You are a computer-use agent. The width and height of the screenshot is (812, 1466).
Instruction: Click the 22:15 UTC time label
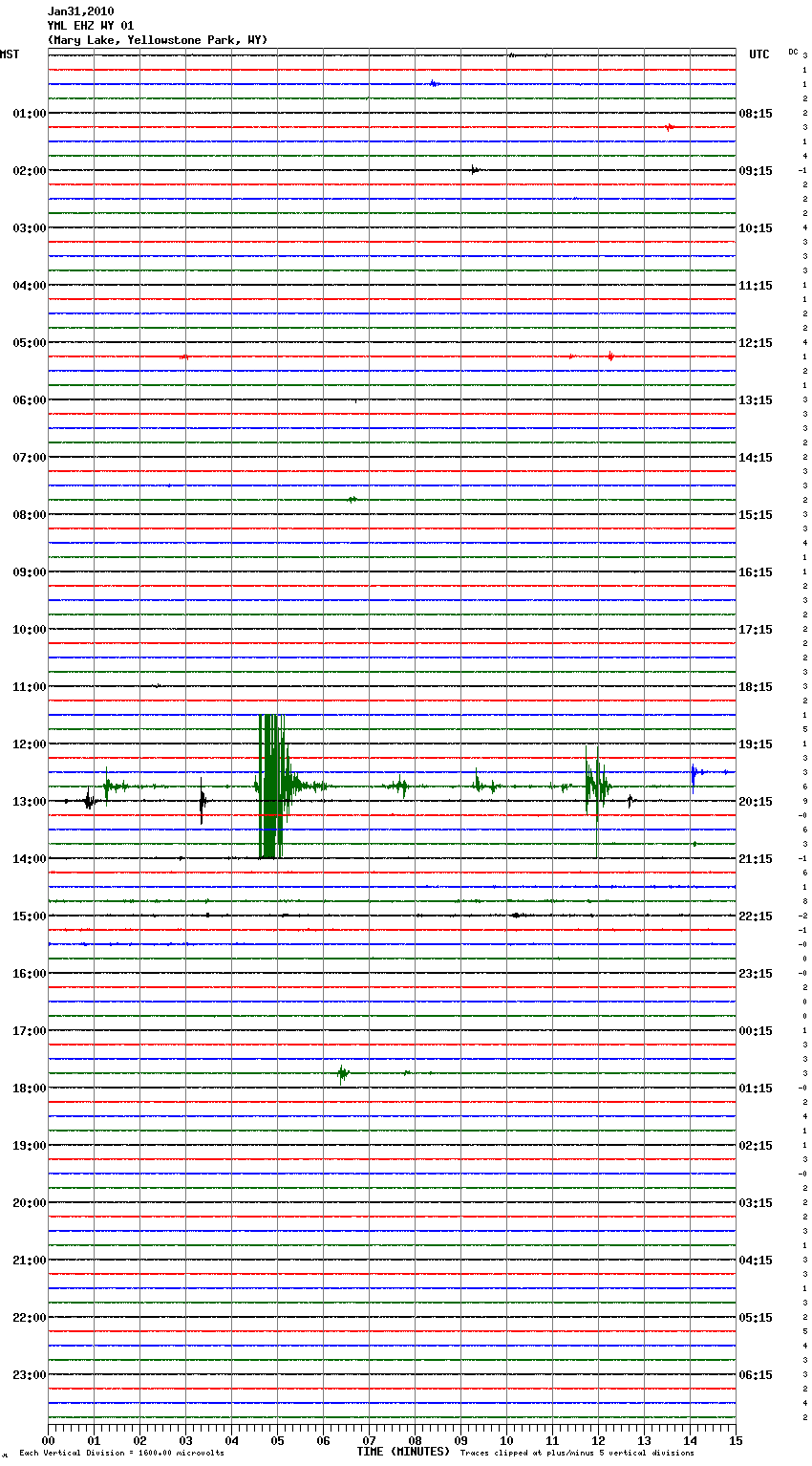pyautogui.click(x=756, y=916)
